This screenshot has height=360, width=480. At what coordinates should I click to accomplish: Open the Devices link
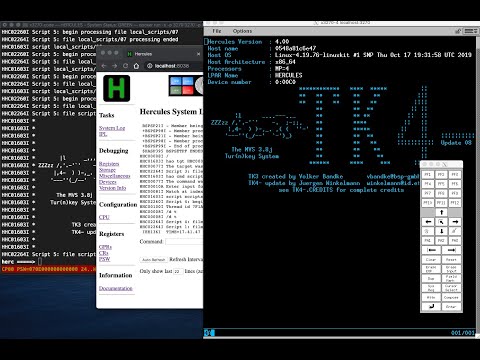[x=108, y=182]
